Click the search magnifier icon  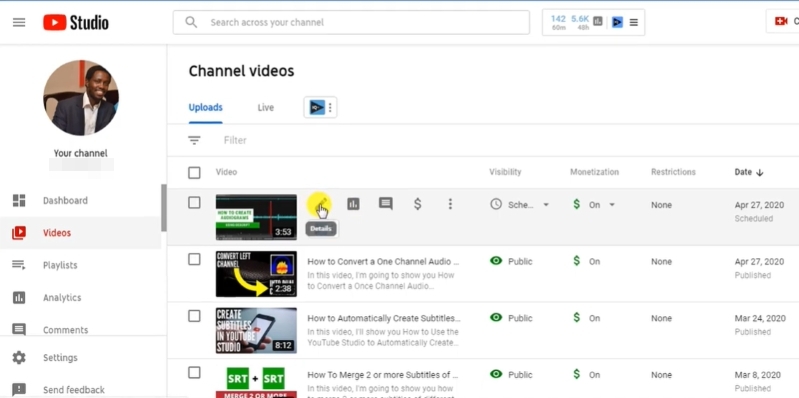(191, 22)
